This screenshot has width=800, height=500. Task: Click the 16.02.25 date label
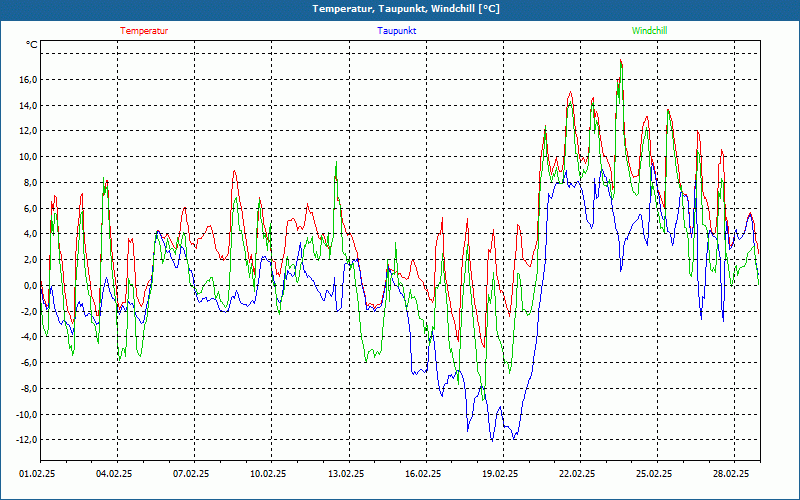pos(423,474)
